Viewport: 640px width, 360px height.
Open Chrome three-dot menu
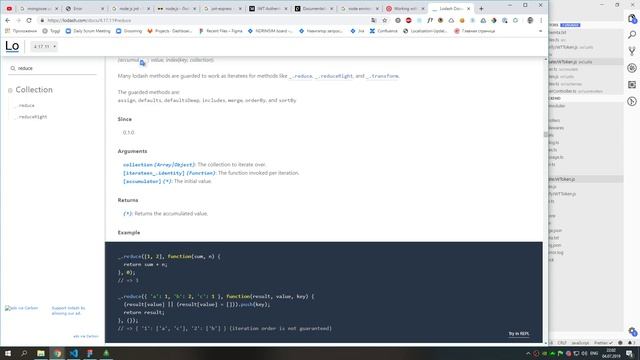(541, 20)
